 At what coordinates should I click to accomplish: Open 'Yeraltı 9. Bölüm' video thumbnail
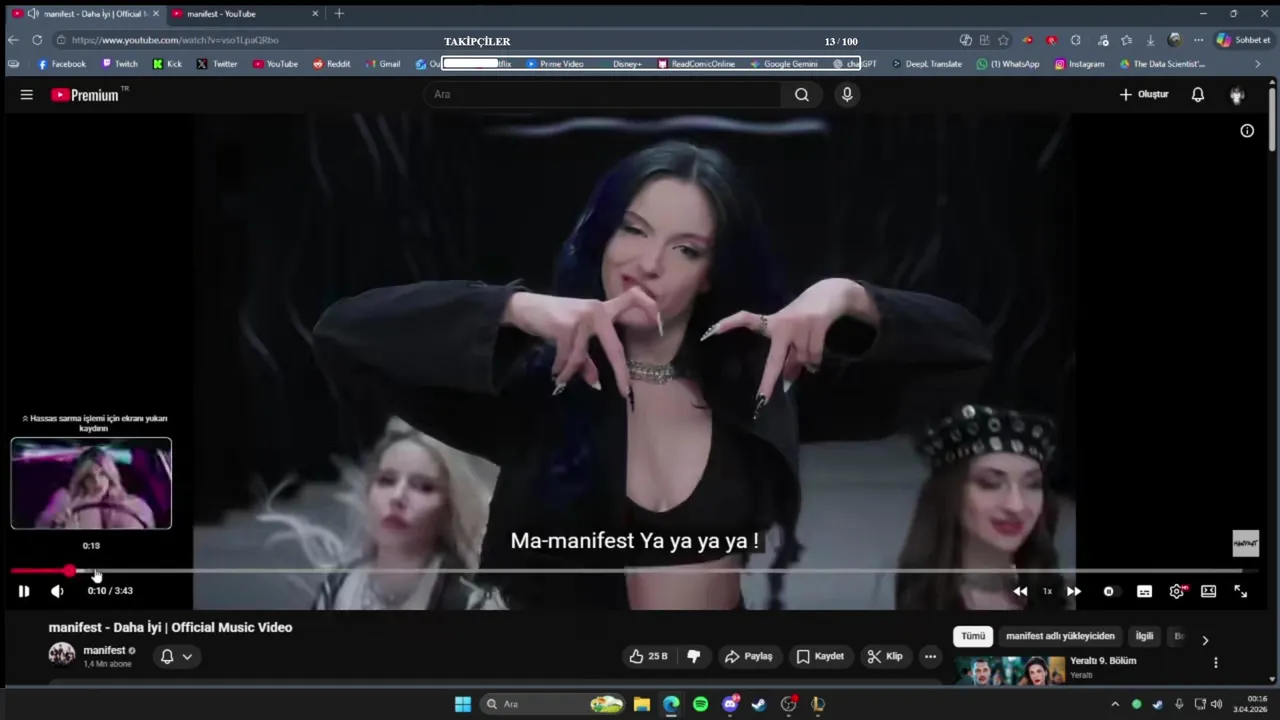tap(1009, 670)
